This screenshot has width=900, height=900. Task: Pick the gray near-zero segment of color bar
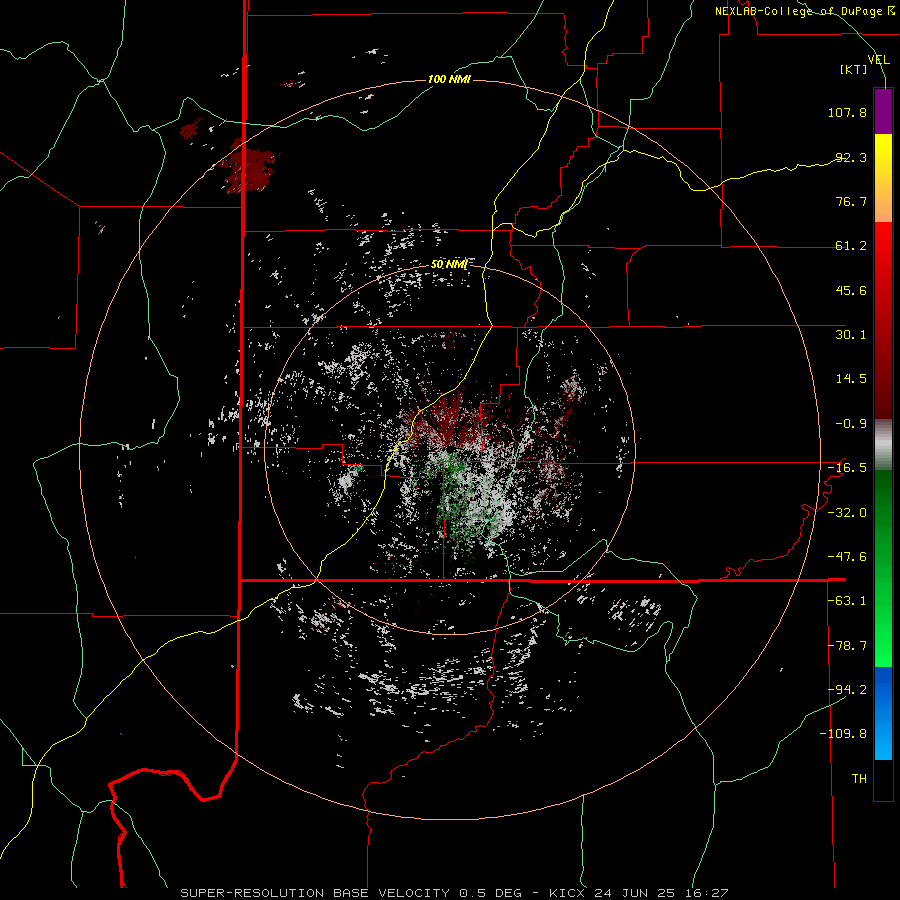tap(883, 445)
